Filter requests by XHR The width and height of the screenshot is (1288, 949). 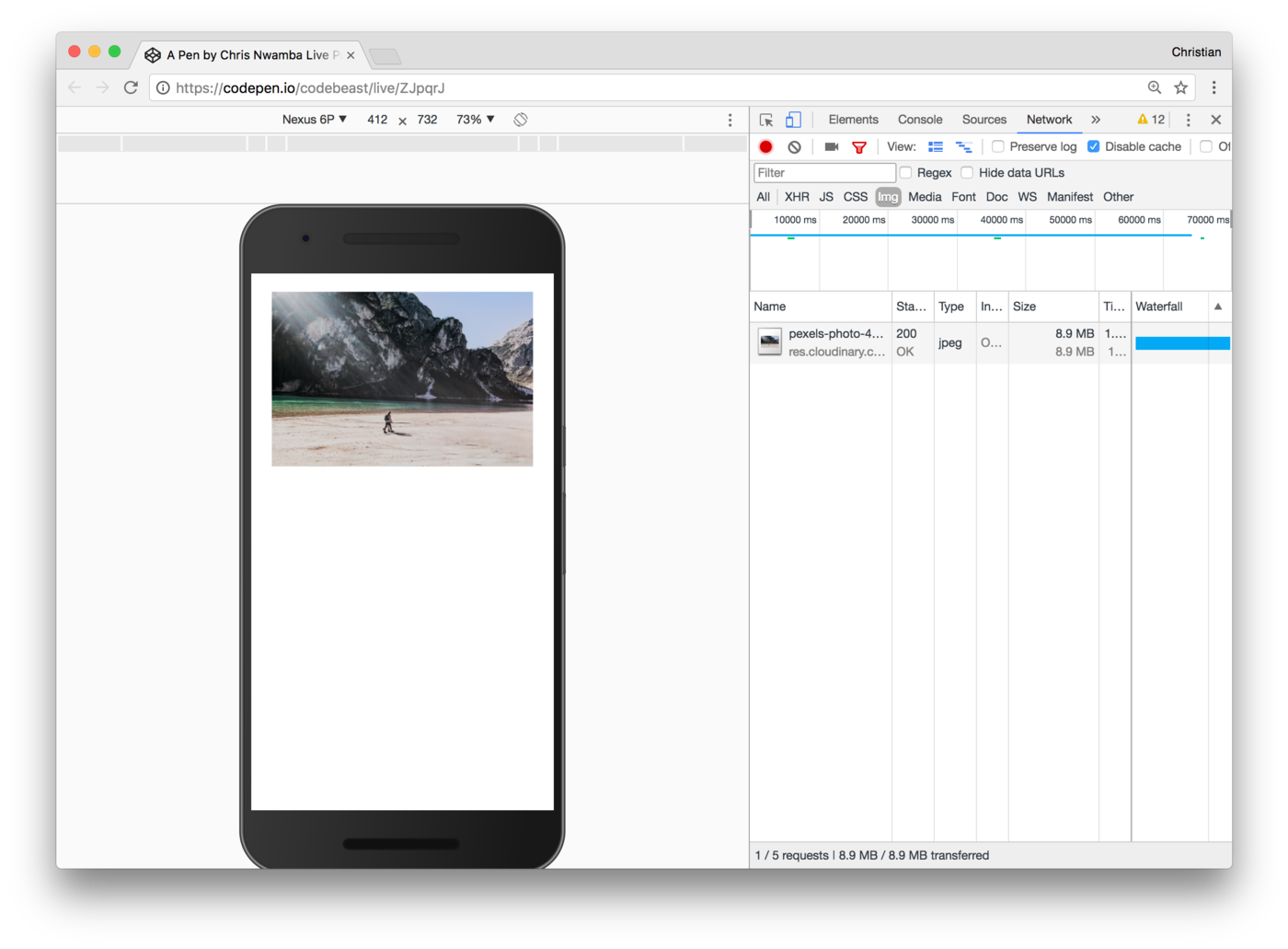(x=797, y=197)
